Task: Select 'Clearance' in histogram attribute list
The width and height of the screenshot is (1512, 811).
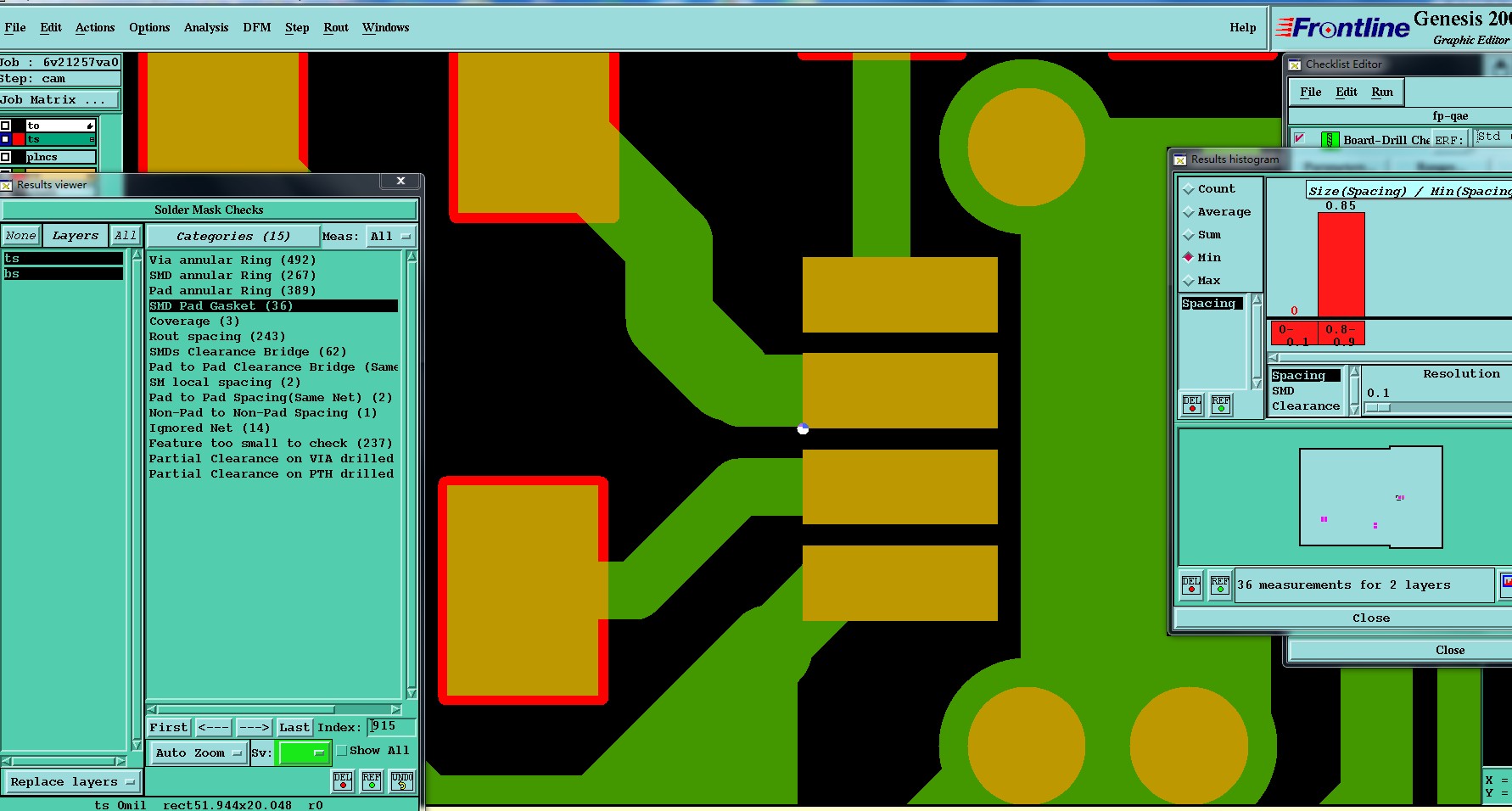Action: [1306, 406]
